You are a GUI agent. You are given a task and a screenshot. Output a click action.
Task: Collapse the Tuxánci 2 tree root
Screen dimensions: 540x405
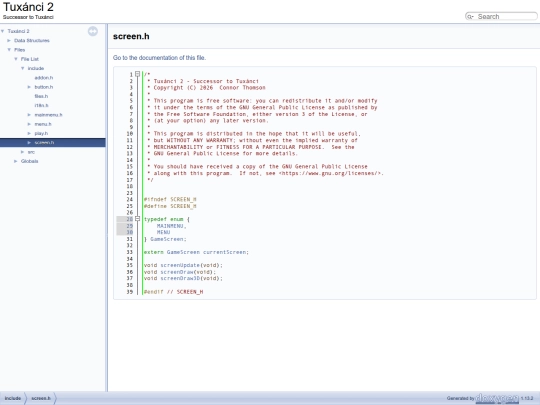(x=3, y=31)
